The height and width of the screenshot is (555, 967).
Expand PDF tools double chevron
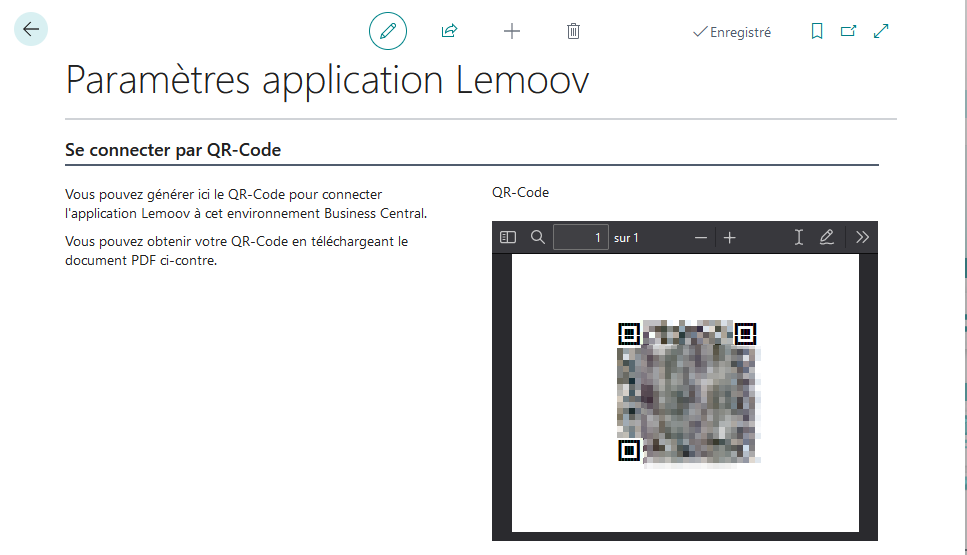pyautogui.click(x=862, y=237)
